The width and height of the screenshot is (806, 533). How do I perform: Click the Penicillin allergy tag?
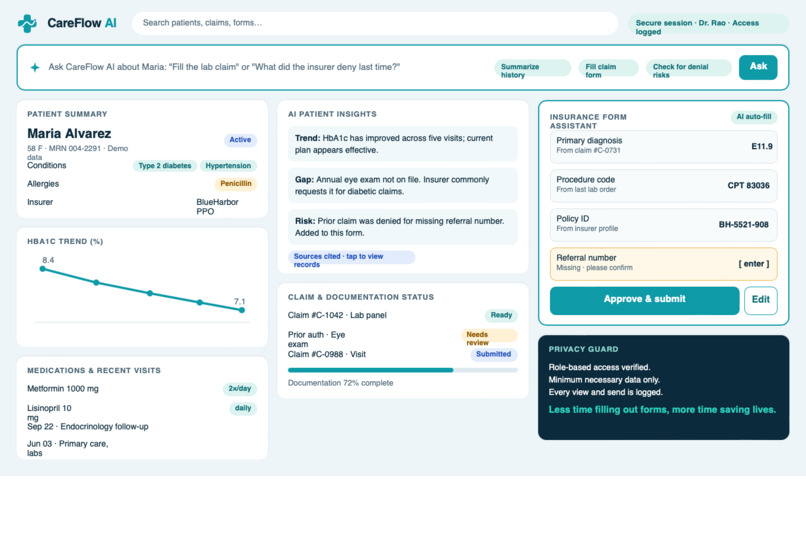pyautogui.click(x=235, y=183)
